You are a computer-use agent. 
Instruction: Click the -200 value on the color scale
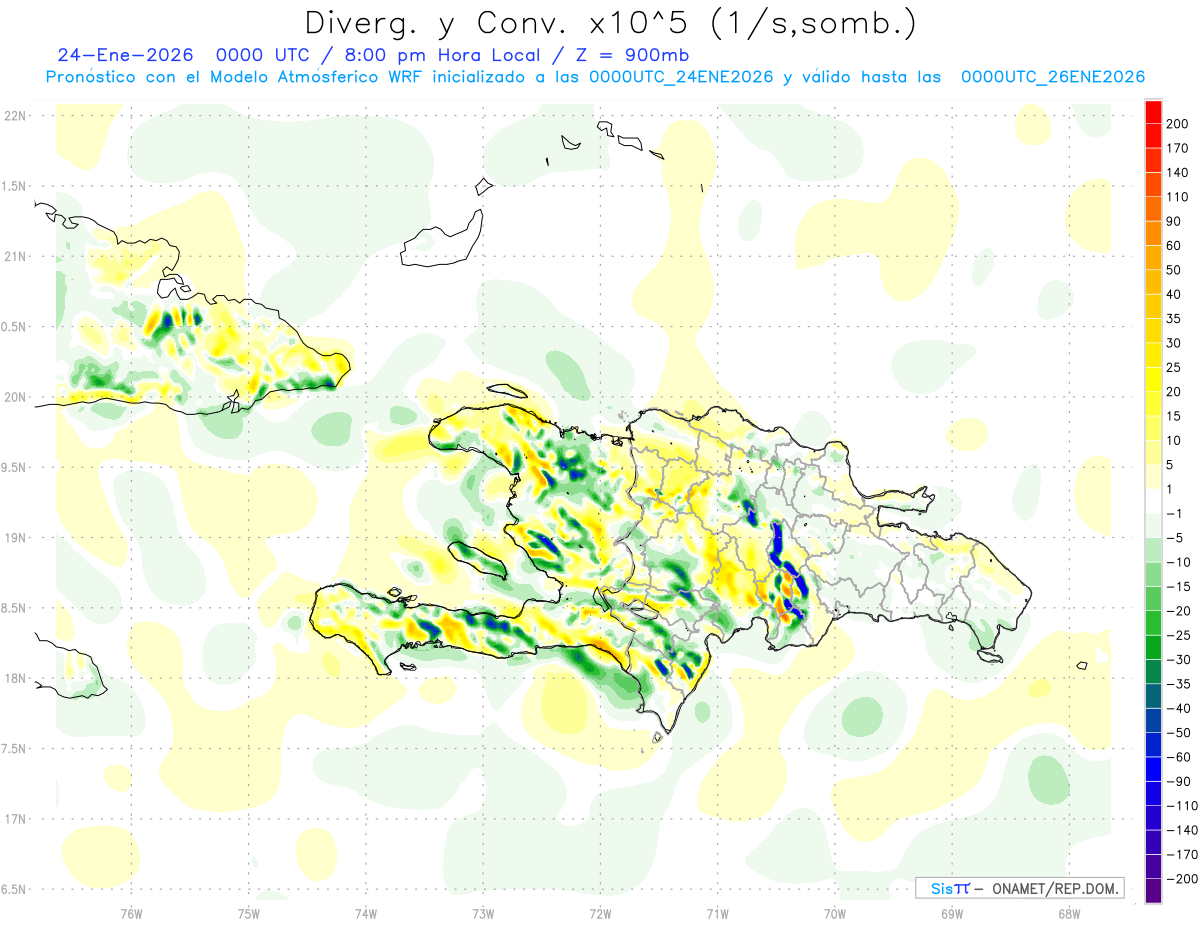1180,878
